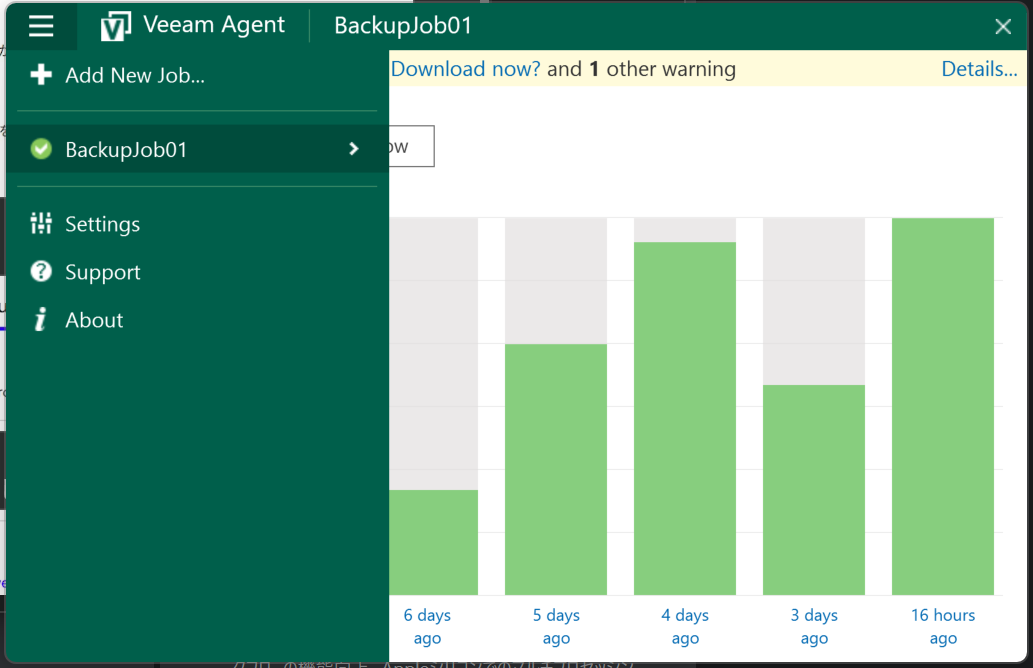Open the Settings menu item

[x=198, y=224]
